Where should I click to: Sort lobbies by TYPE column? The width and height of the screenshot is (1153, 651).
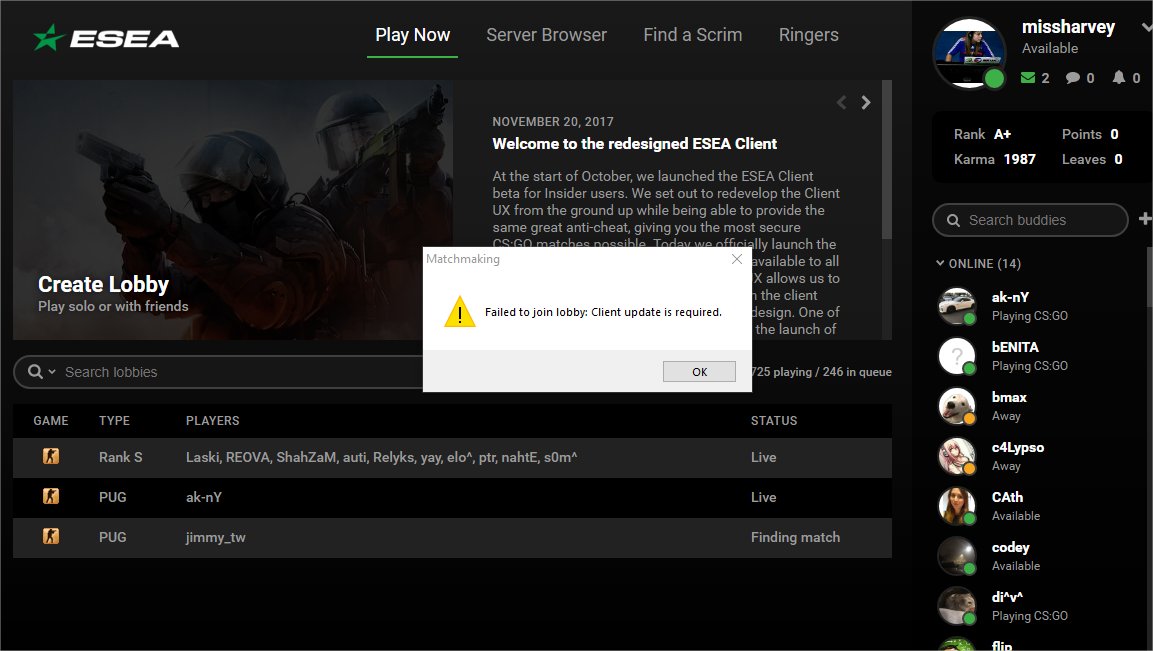(x=114, y=421)
